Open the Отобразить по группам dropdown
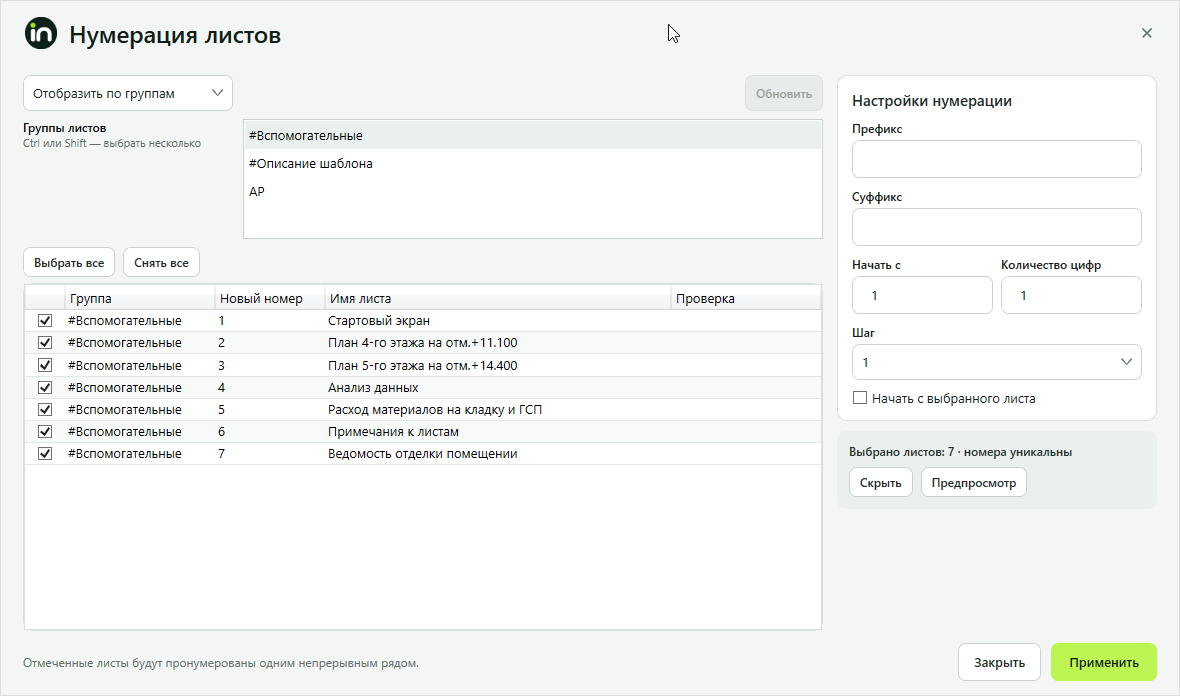 [x=128, y=93]
